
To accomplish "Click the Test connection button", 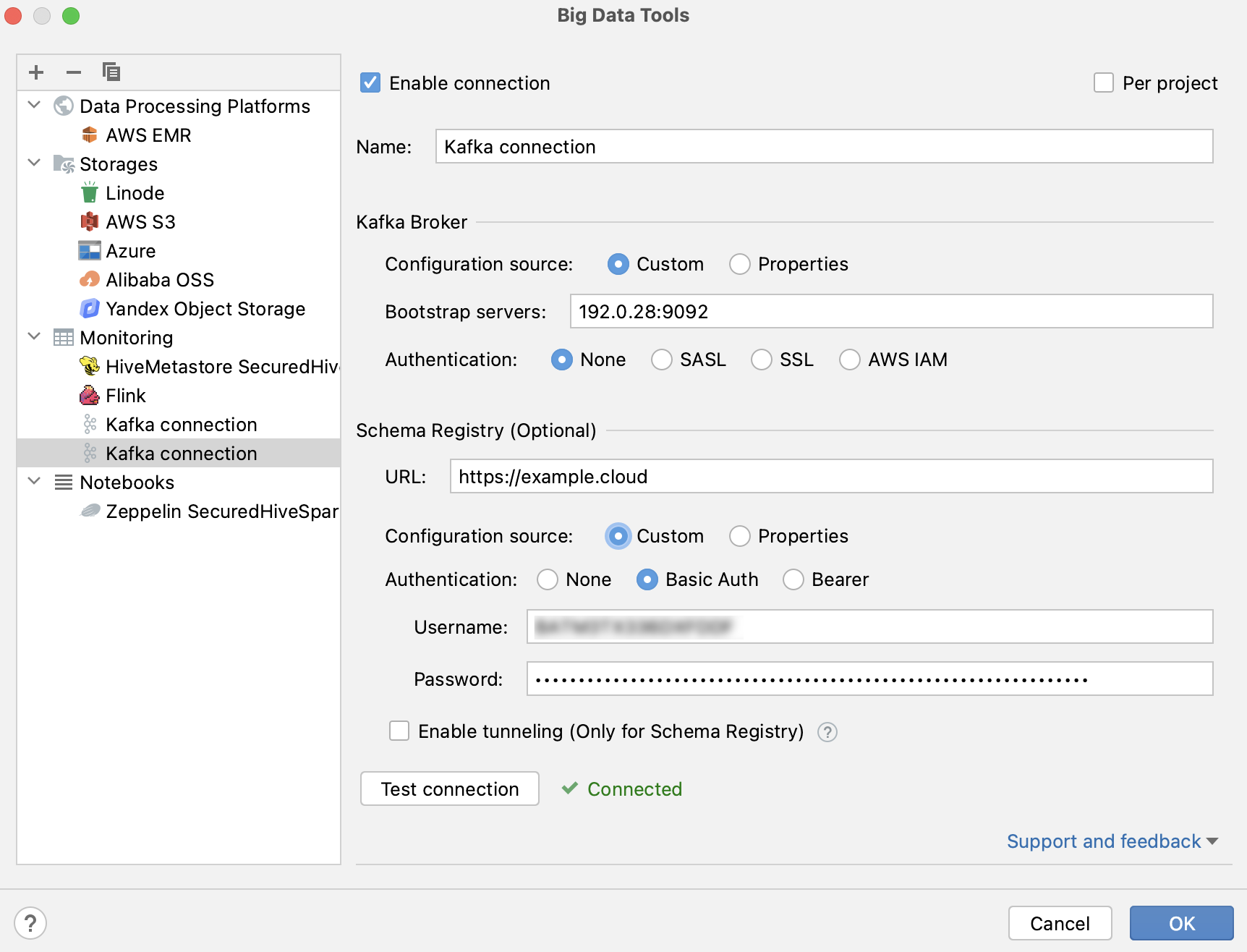I will click(450, 789).
